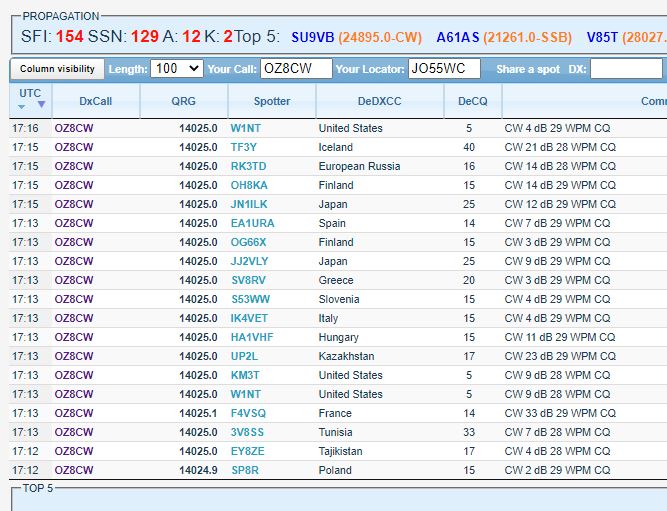This screenshot has height=511, width=667.
Task: Open the Column visibility button
Action: pyautogui.click(x=57, y=69)
